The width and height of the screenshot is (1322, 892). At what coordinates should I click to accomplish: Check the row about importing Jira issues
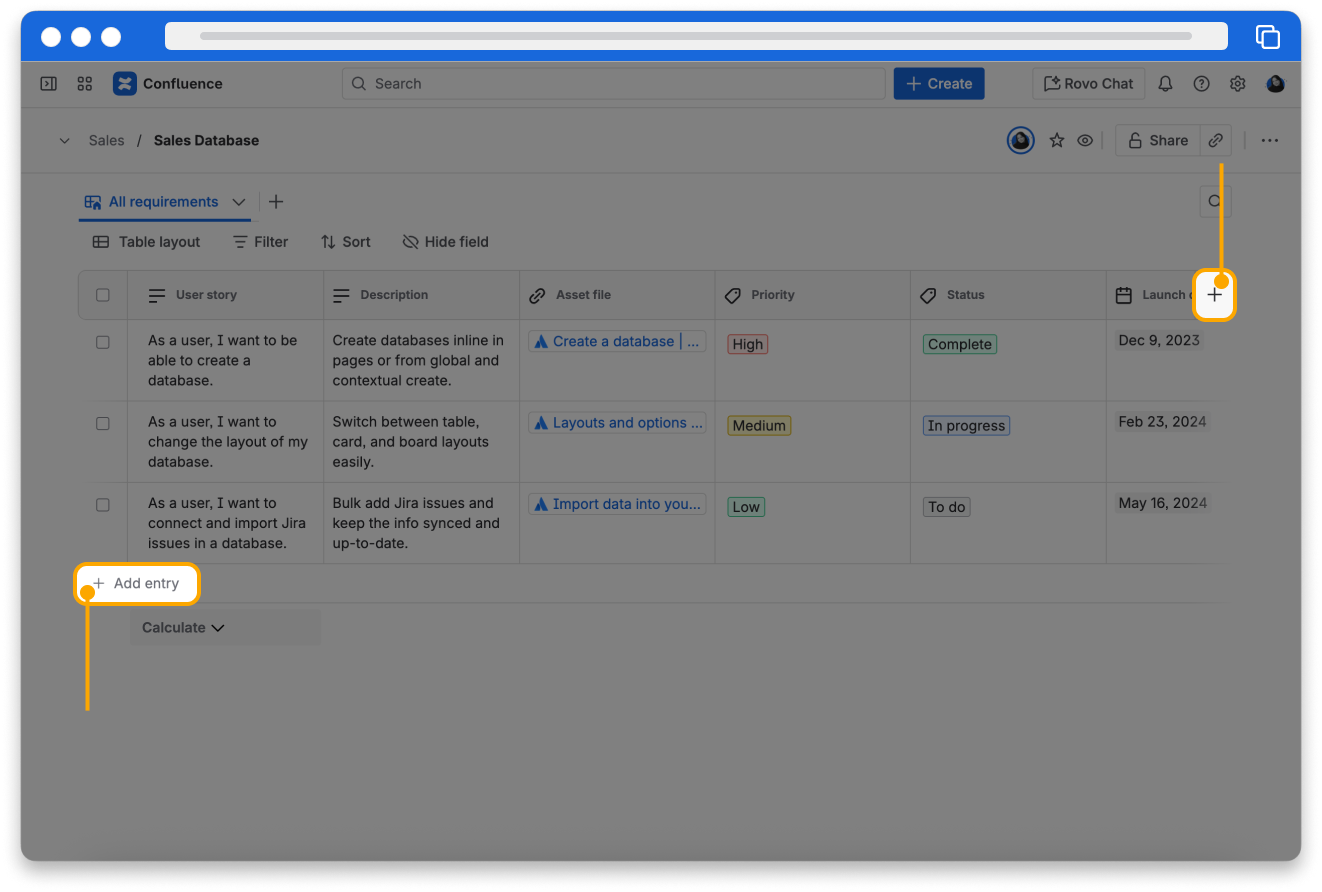[x=103, y=505]
